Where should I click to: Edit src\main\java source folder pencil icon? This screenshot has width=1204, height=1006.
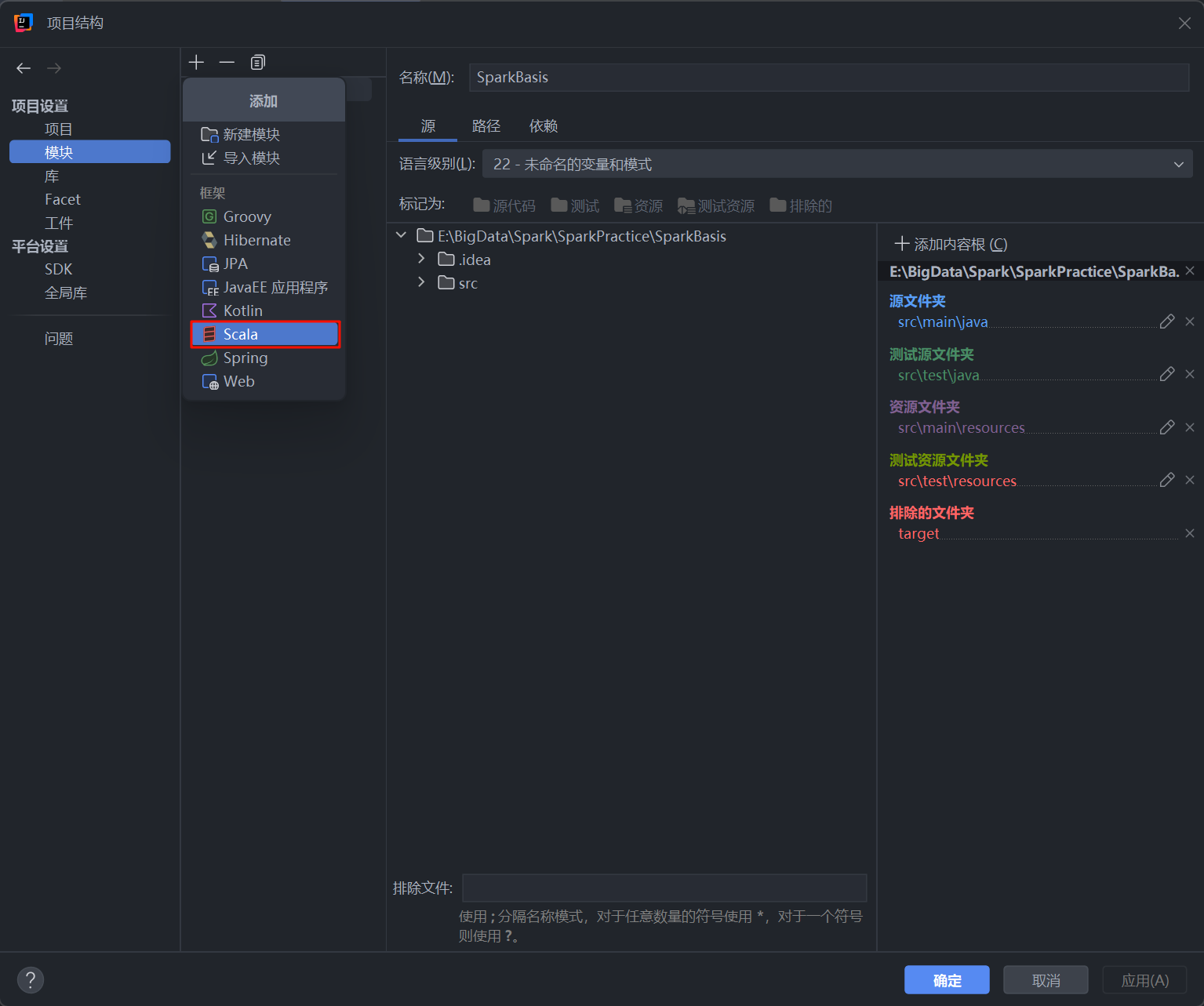tap(1167, 321)
